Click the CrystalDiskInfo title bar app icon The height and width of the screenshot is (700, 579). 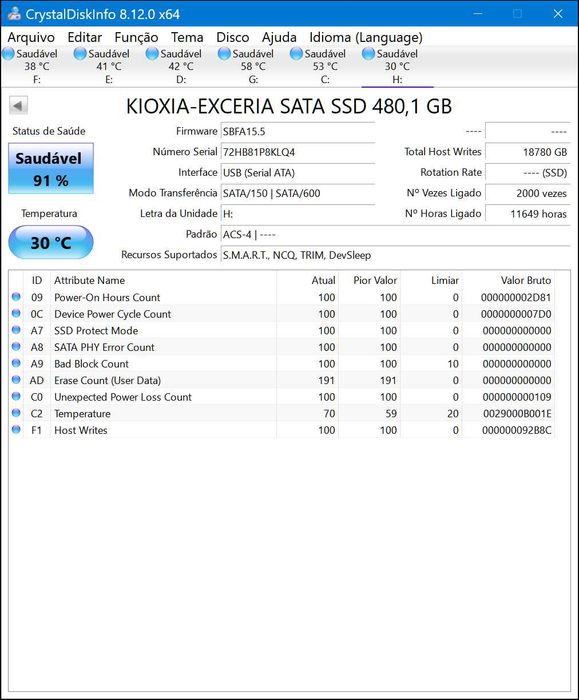click(x=14, y=13)
